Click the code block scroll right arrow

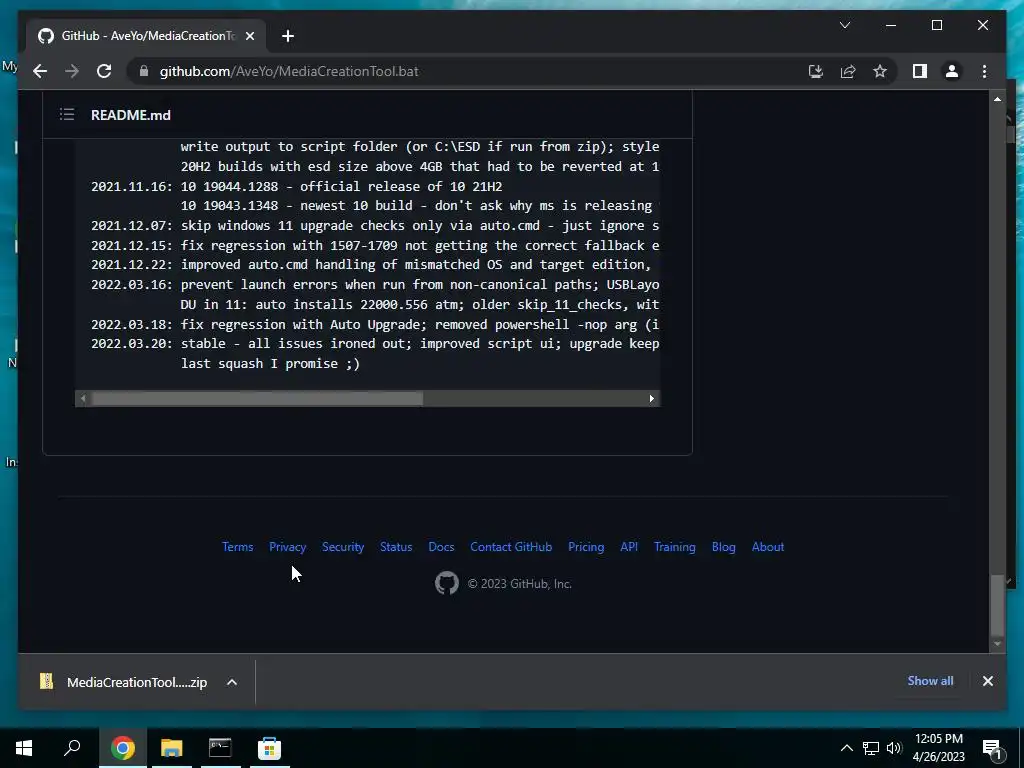[x=651, y=398]
